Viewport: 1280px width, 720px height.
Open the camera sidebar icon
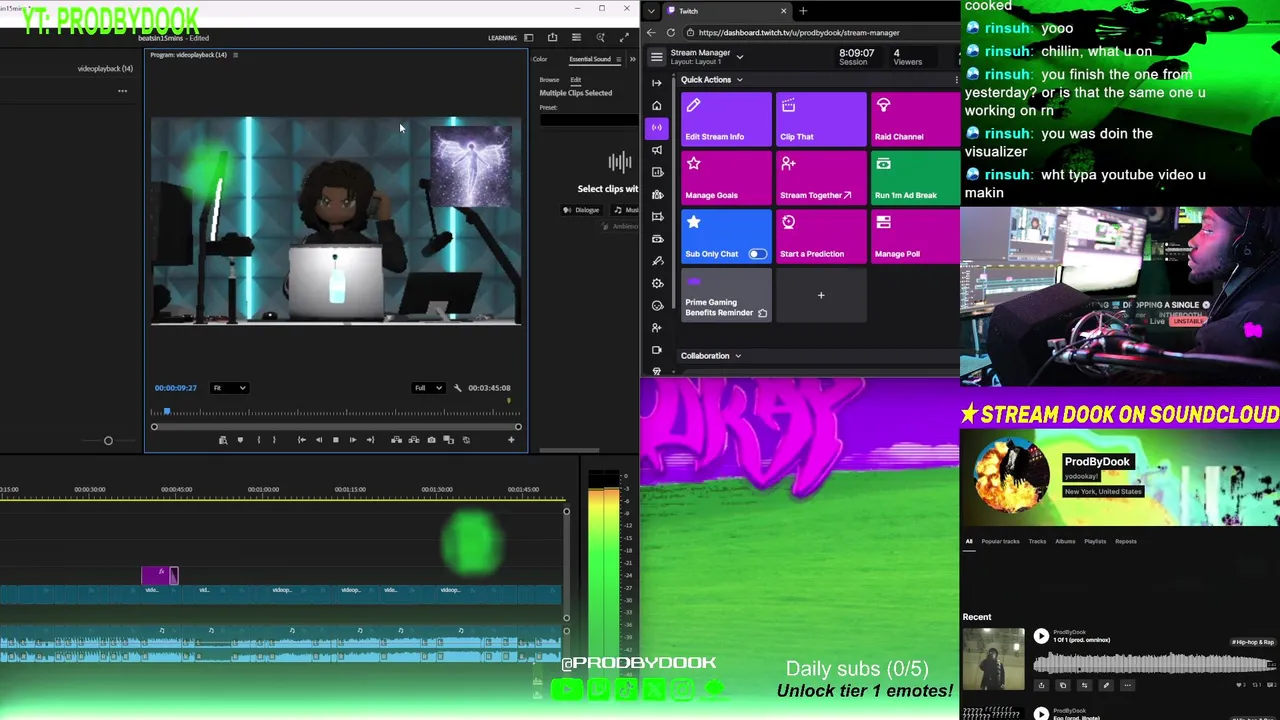[656, 350]
